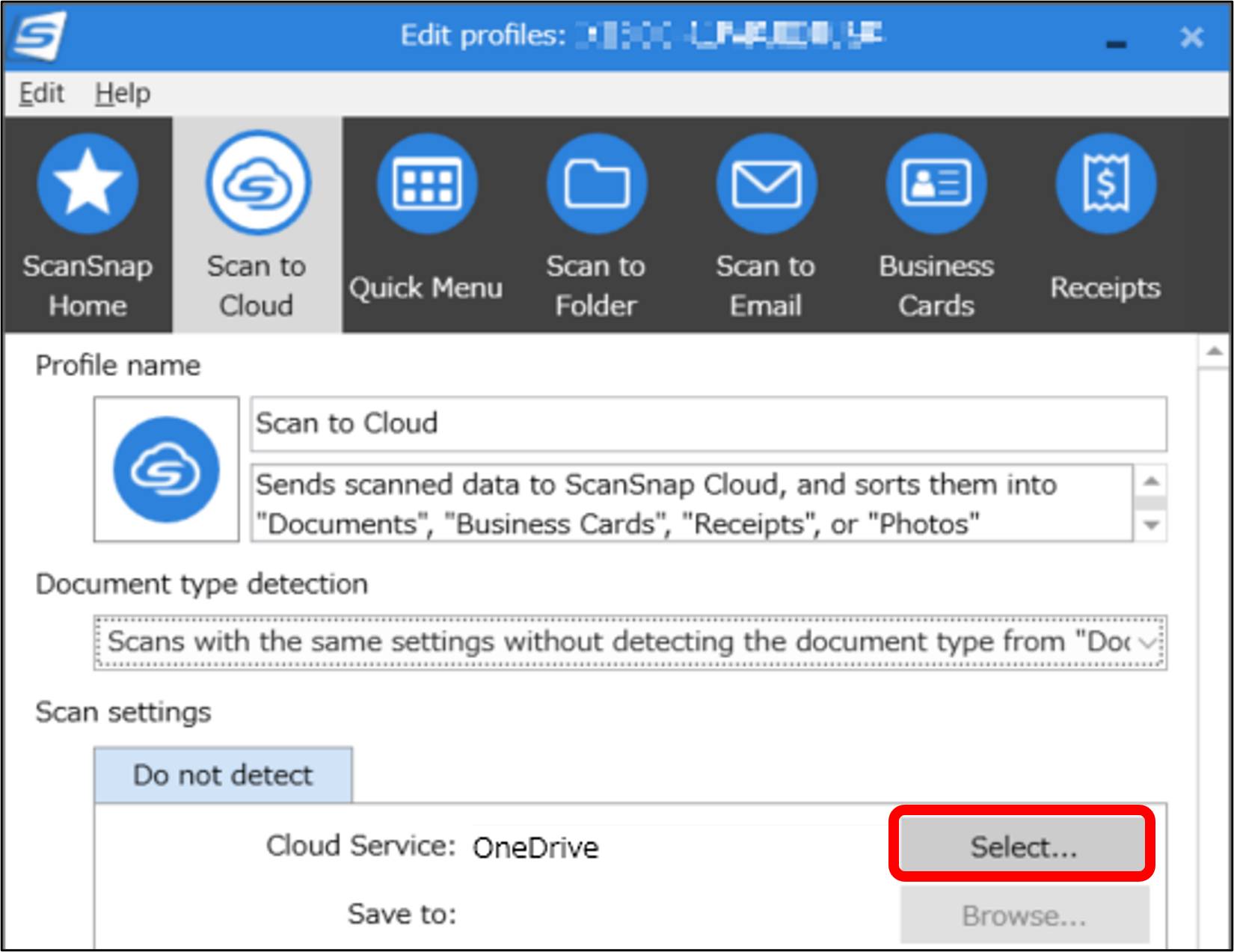Switch to the Do not detect tab
The image size is (1234, 952).
click(x=223, y=775)
